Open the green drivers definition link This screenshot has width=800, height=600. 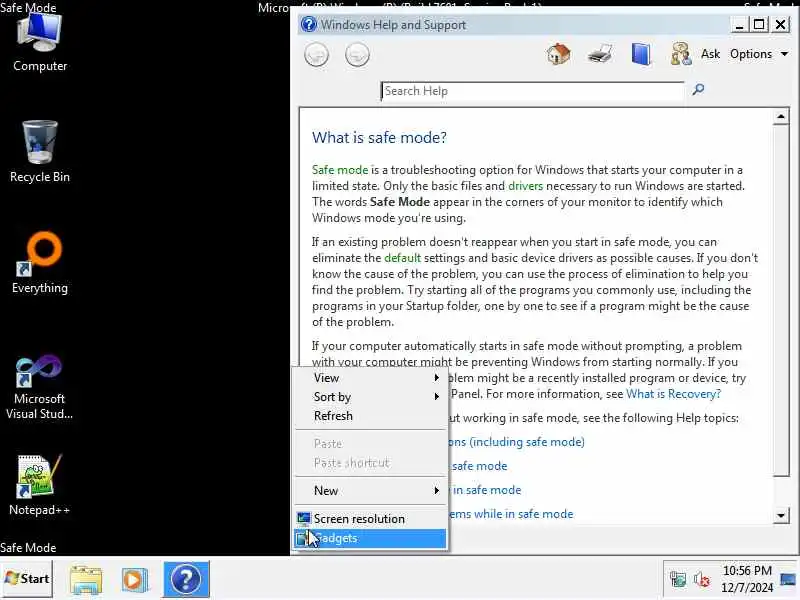[x=525, y=186]
